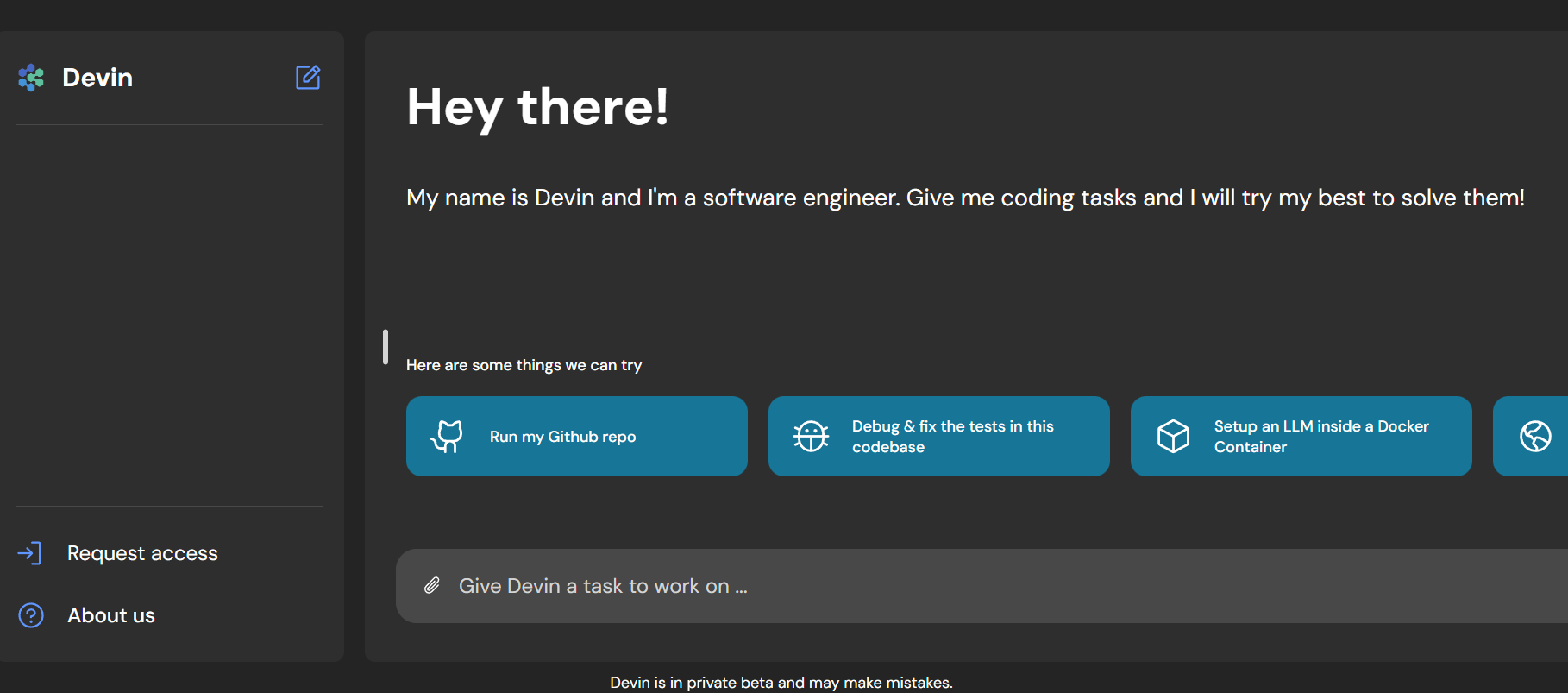Click the Github cat icon

tap(447, 437)
